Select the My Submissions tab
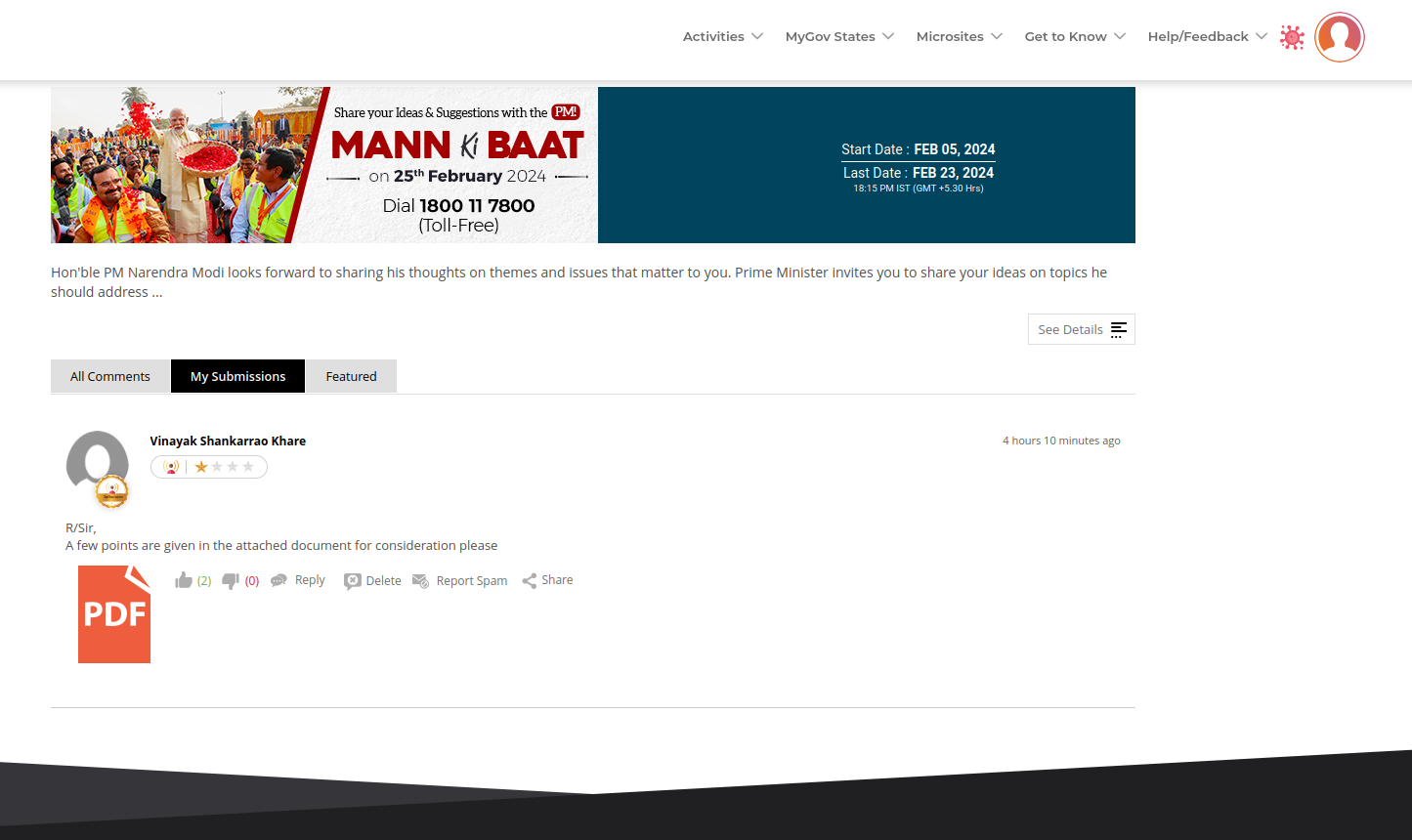The width and height of the screenshot is (1412, 840). 238,376
